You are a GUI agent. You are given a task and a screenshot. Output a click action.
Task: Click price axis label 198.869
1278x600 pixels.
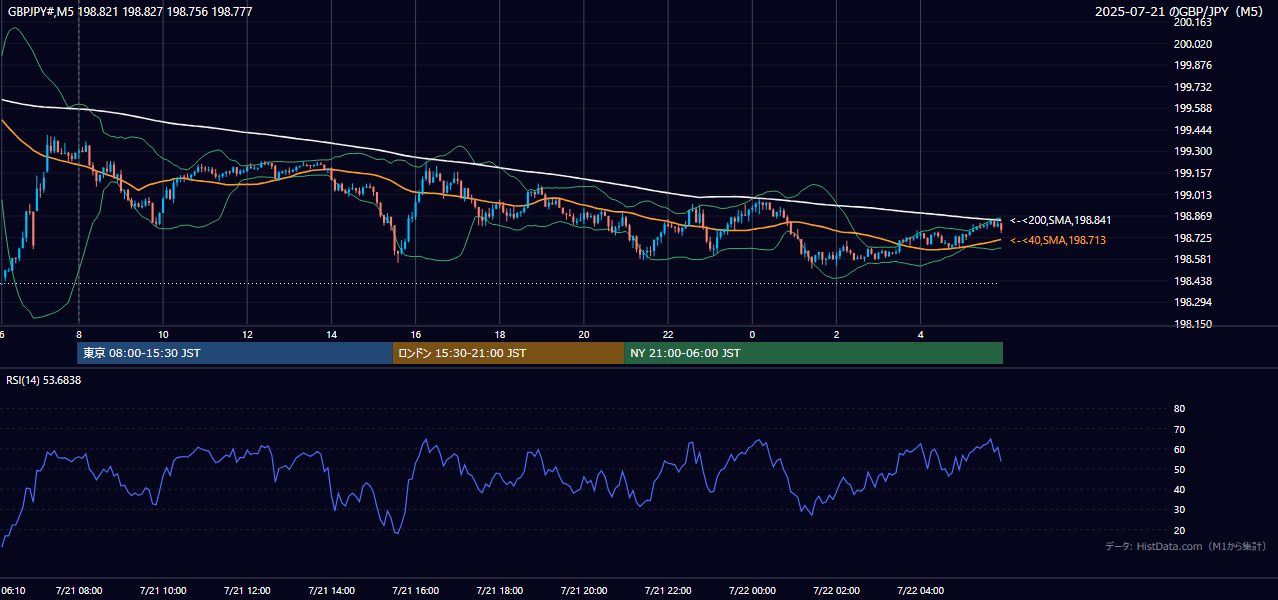[x=1192, y=216]
